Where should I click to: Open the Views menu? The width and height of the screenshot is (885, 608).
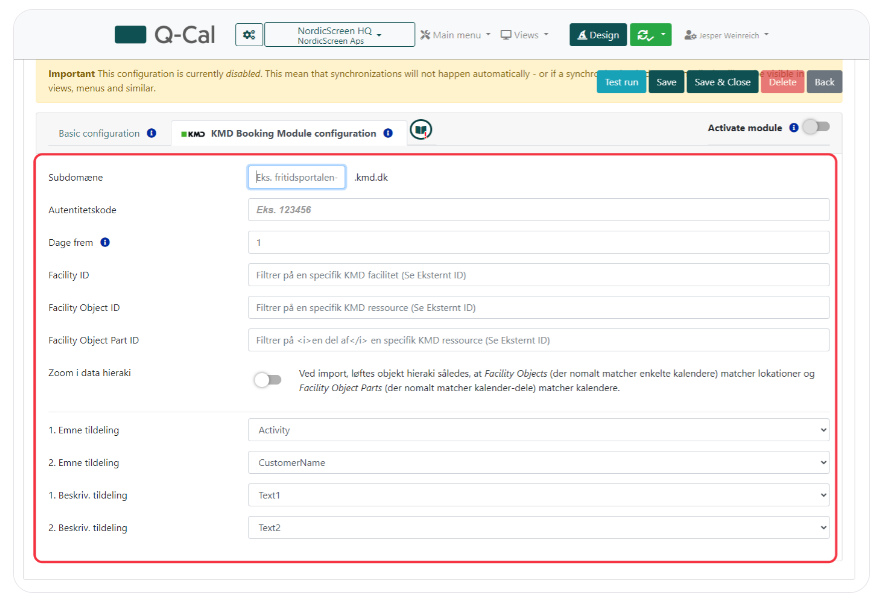point(524,35)
